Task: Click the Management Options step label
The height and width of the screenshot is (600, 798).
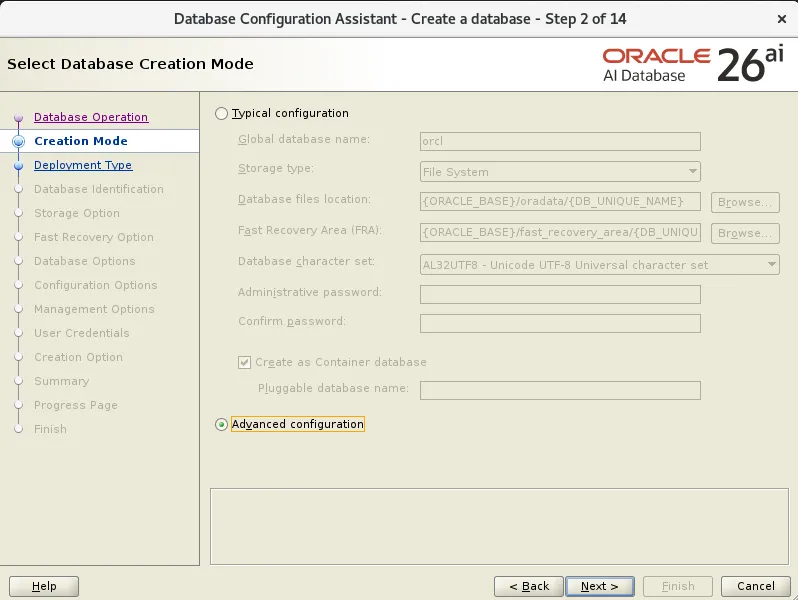Action: point(94,309)
